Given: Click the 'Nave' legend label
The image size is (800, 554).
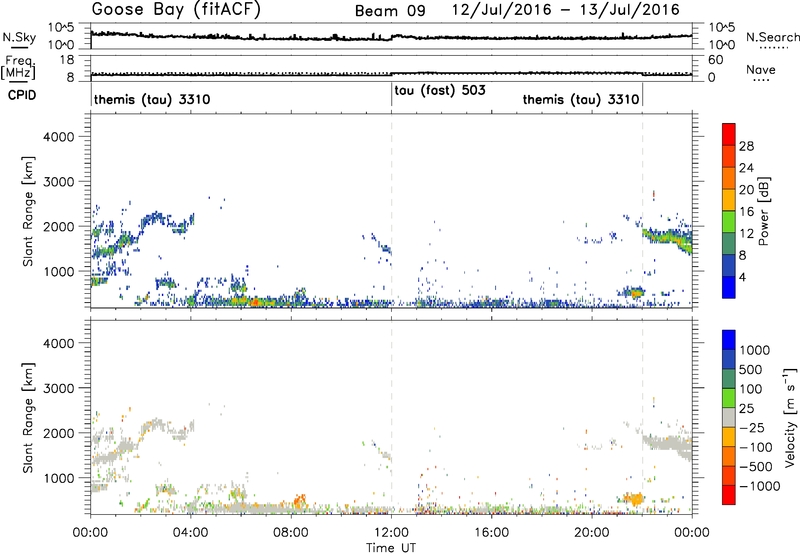Looking at the screenshot, I should pyautogui.click(x=761, y=70).
